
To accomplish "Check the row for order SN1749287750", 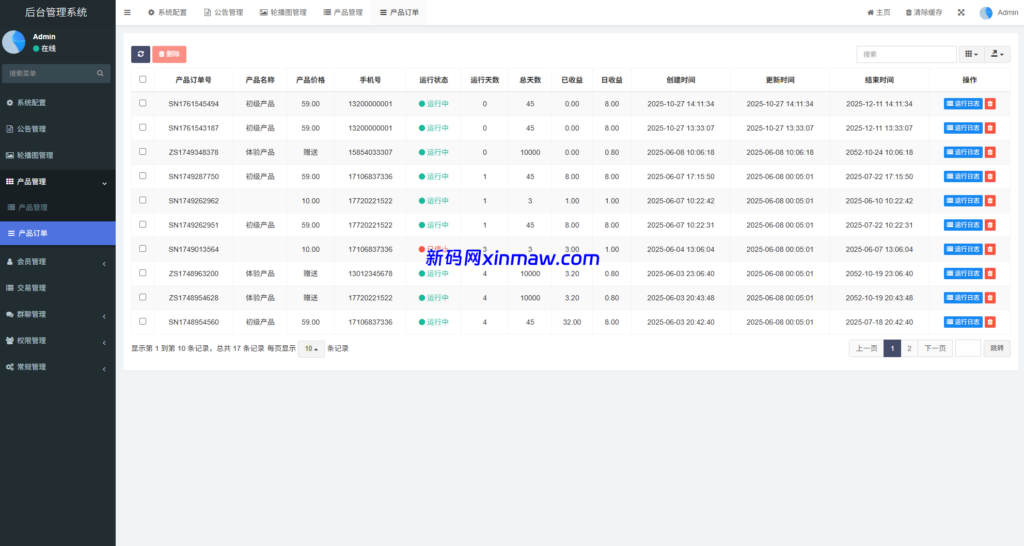I will point(142,176).
